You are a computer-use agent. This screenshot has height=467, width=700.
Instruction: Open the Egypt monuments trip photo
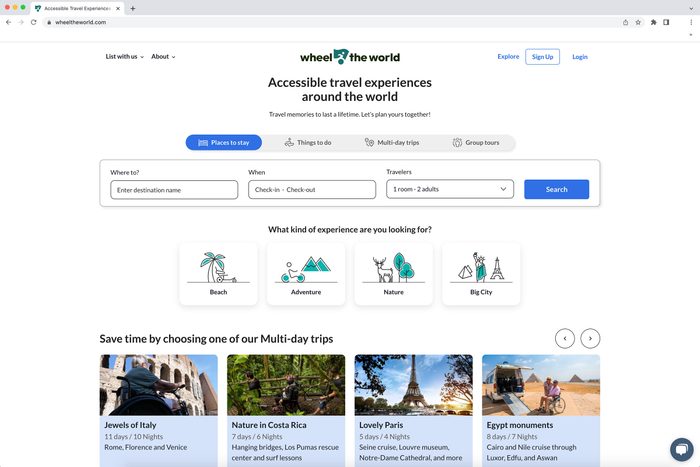[x=541, y=385]
